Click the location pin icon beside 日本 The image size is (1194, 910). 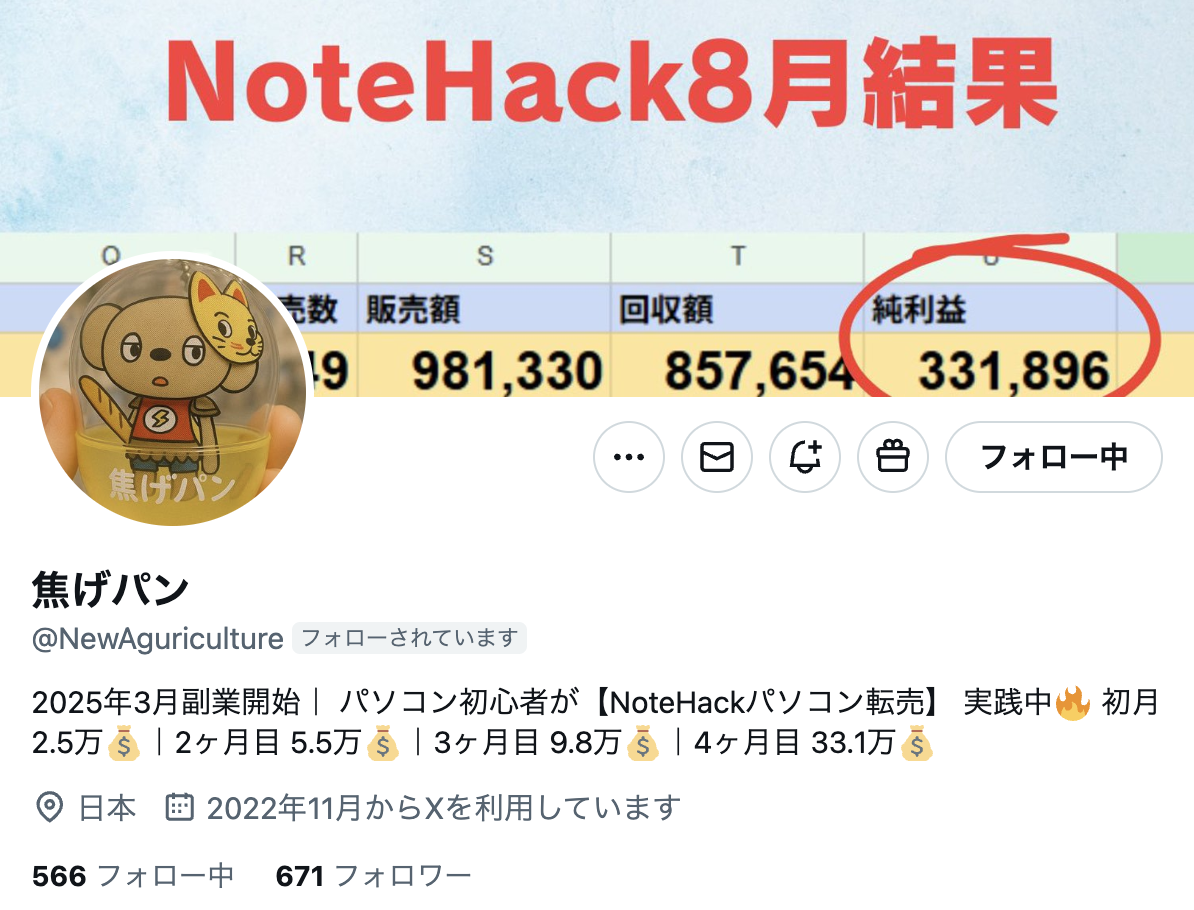(49, 807)
